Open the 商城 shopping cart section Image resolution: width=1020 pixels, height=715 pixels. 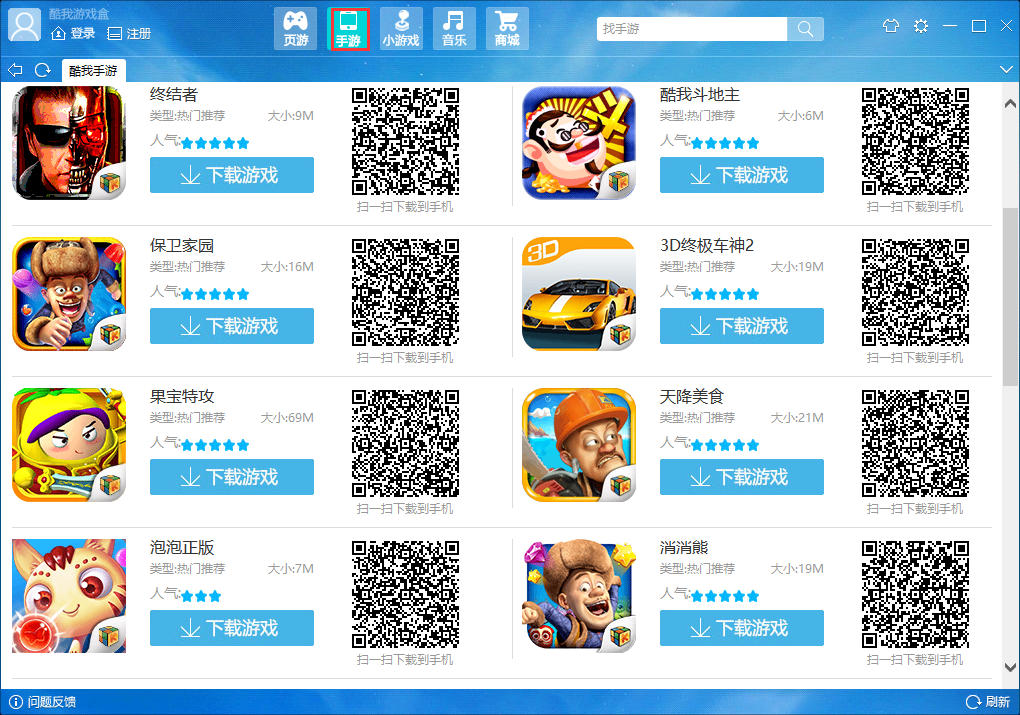tap(507, 29)
